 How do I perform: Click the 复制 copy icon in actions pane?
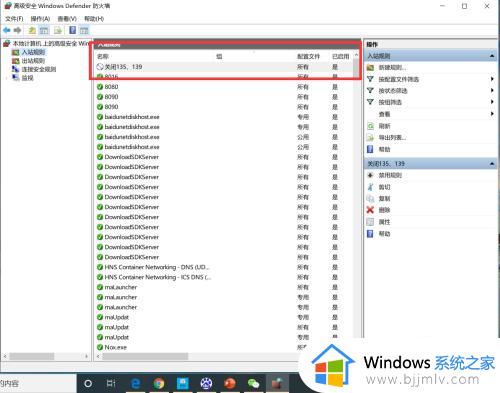click(x=370, y=199)
